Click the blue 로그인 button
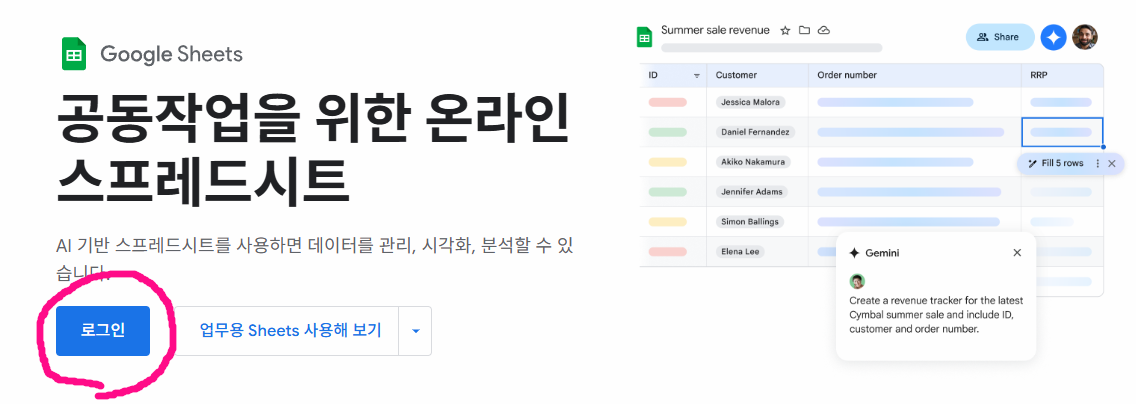 (103, 331)
